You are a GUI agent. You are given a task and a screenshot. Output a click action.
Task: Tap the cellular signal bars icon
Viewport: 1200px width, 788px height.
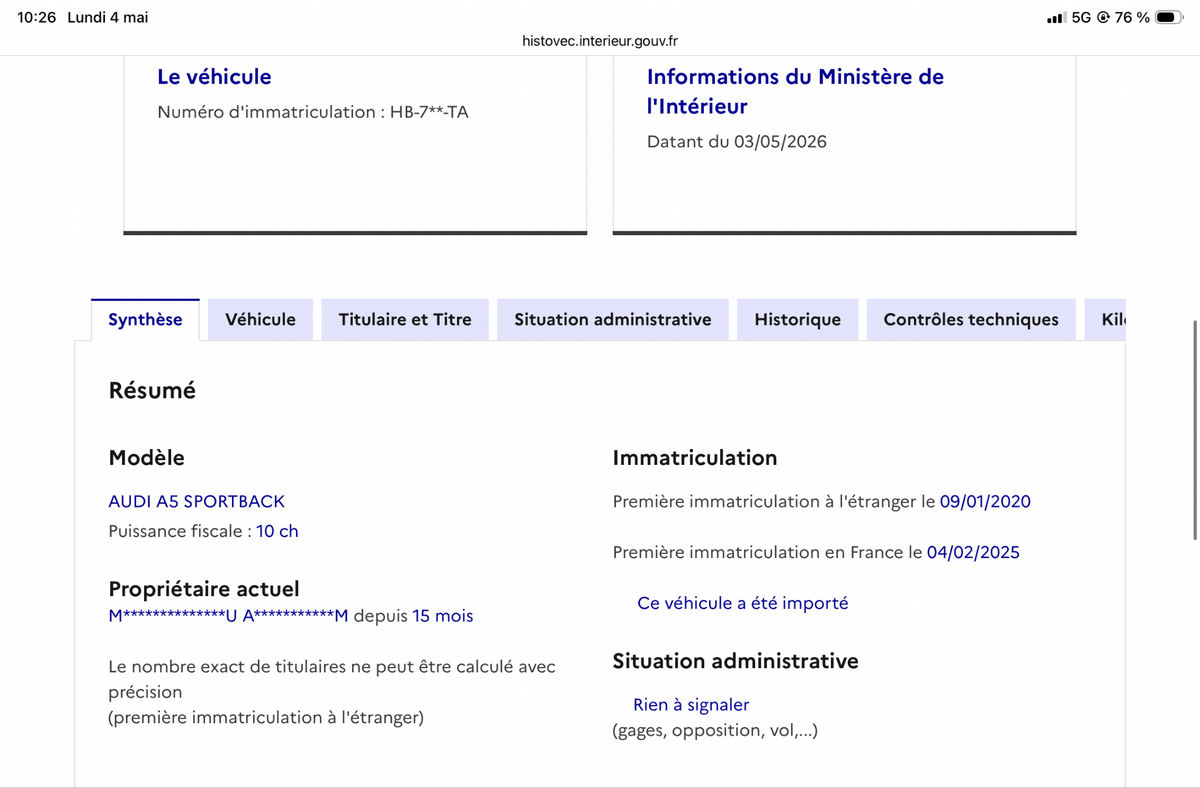click(1055, 18)
